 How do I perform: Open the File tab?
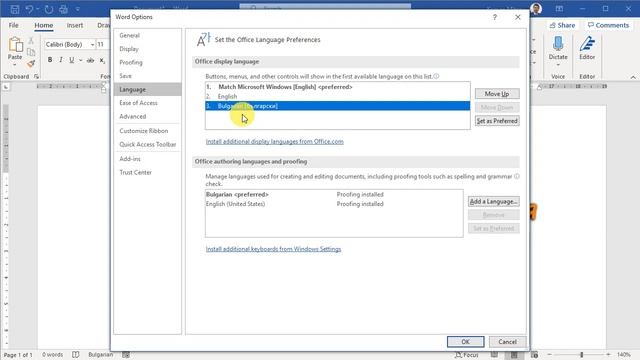click(x=13, y=25)
